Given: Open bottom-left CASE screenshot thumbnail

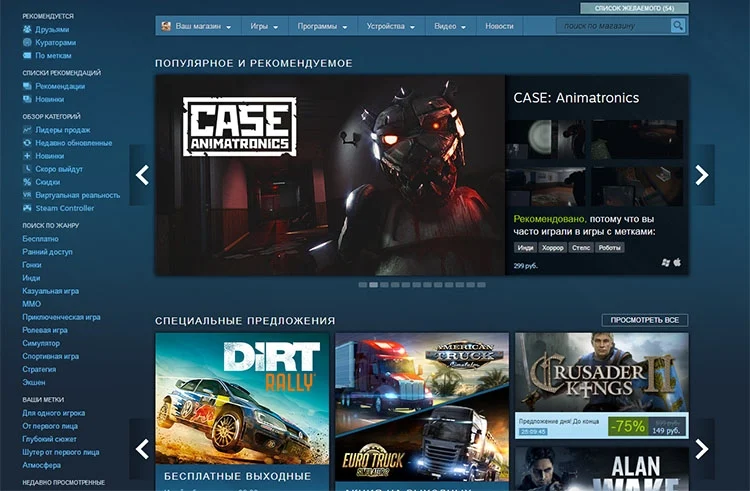Looking at the screenshot, I should click(546, 186).
